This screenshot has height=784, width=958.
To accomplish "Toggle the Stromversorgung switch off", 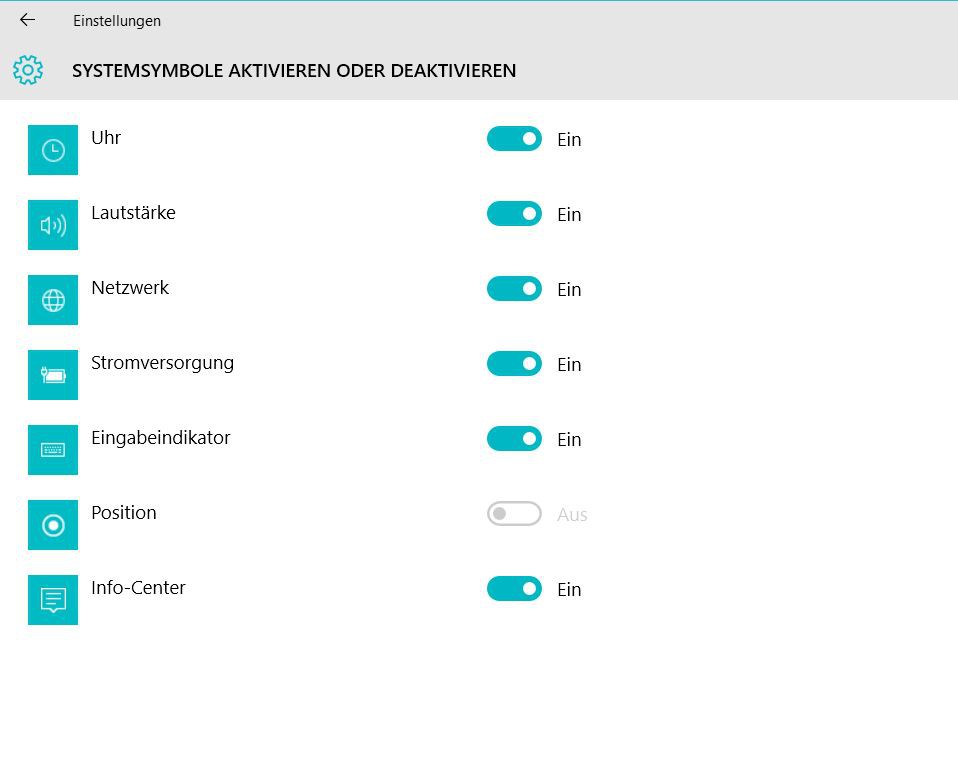I will coord(514,364).
